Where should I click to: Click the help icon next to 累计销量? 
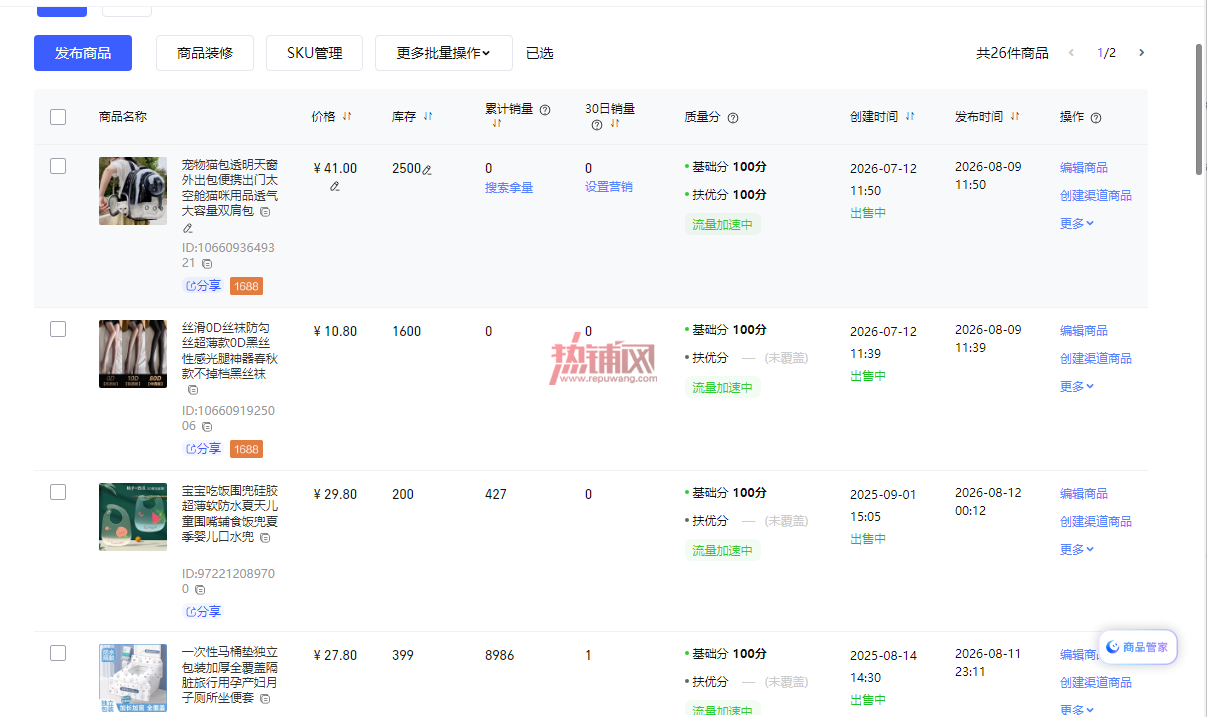pyautogui.click(x=545, y=110)
